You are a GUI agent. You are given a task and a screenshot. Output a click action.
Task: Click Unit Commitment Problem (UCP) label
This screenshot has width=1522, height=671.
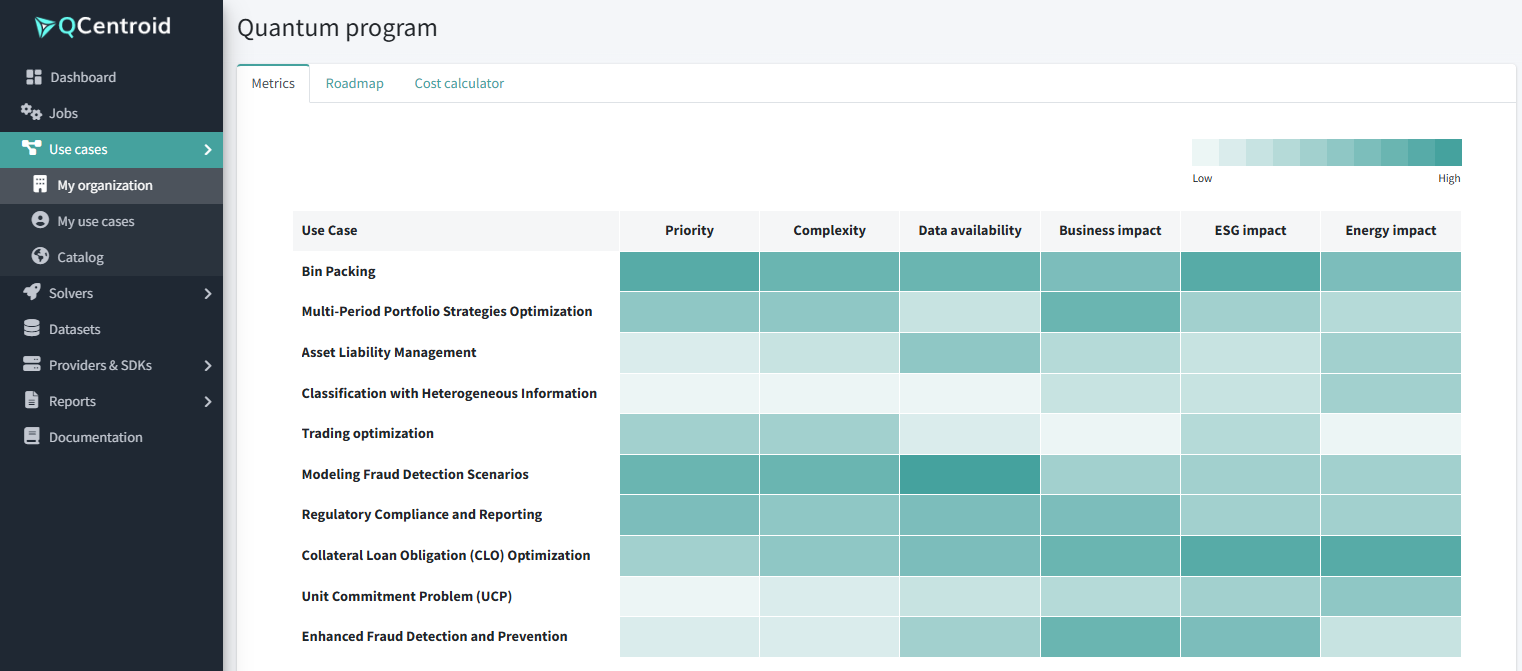tap(407, 596)
